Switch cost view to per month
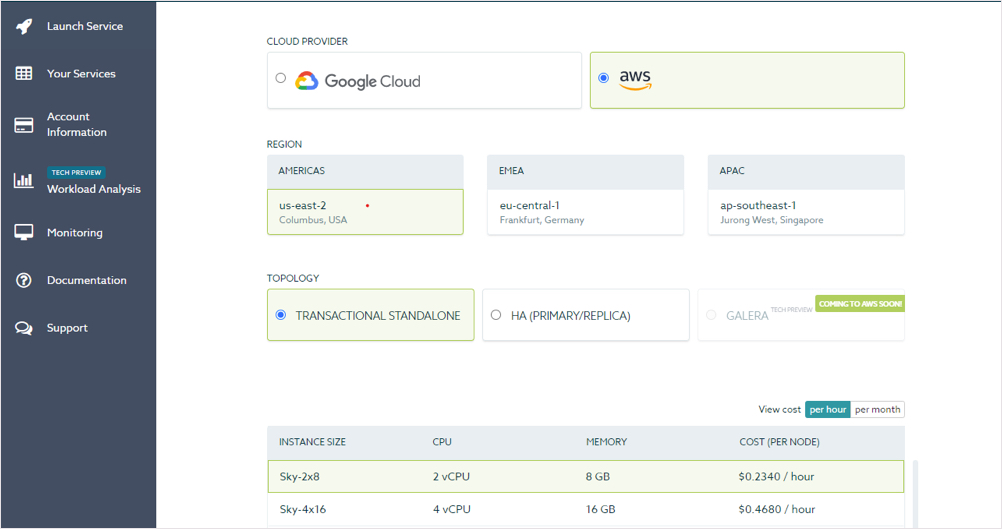Image resolution: width=1002 pixels, height=529 pixels. coord(877,409)
